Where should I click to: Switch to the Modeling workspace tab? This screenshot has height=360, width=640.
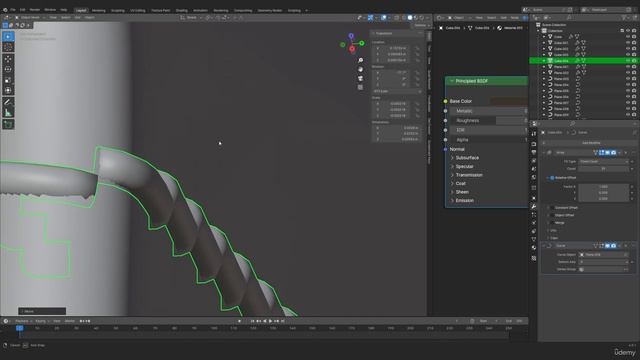[x=98, y=10]
